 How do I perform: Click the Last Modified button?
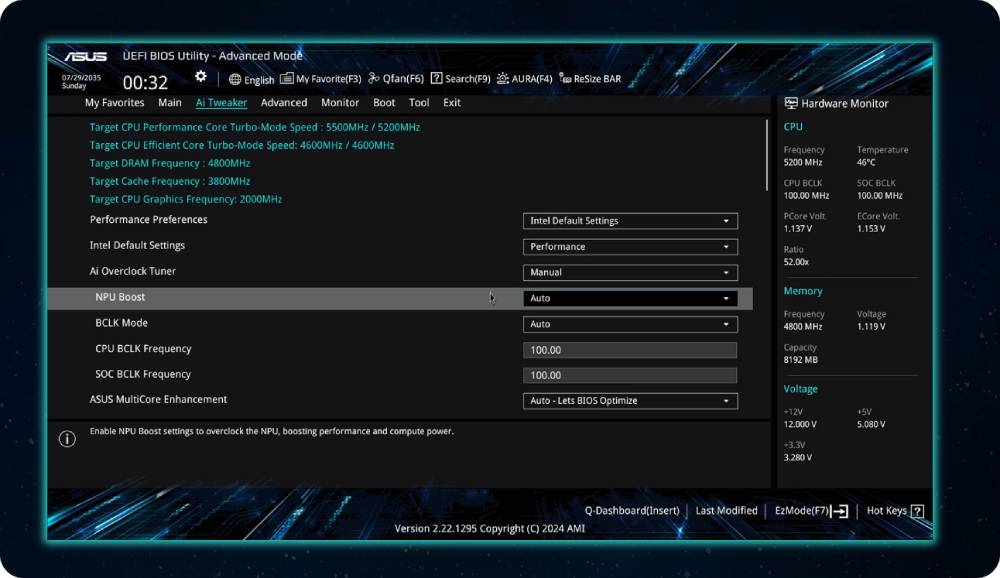(726, 511)
